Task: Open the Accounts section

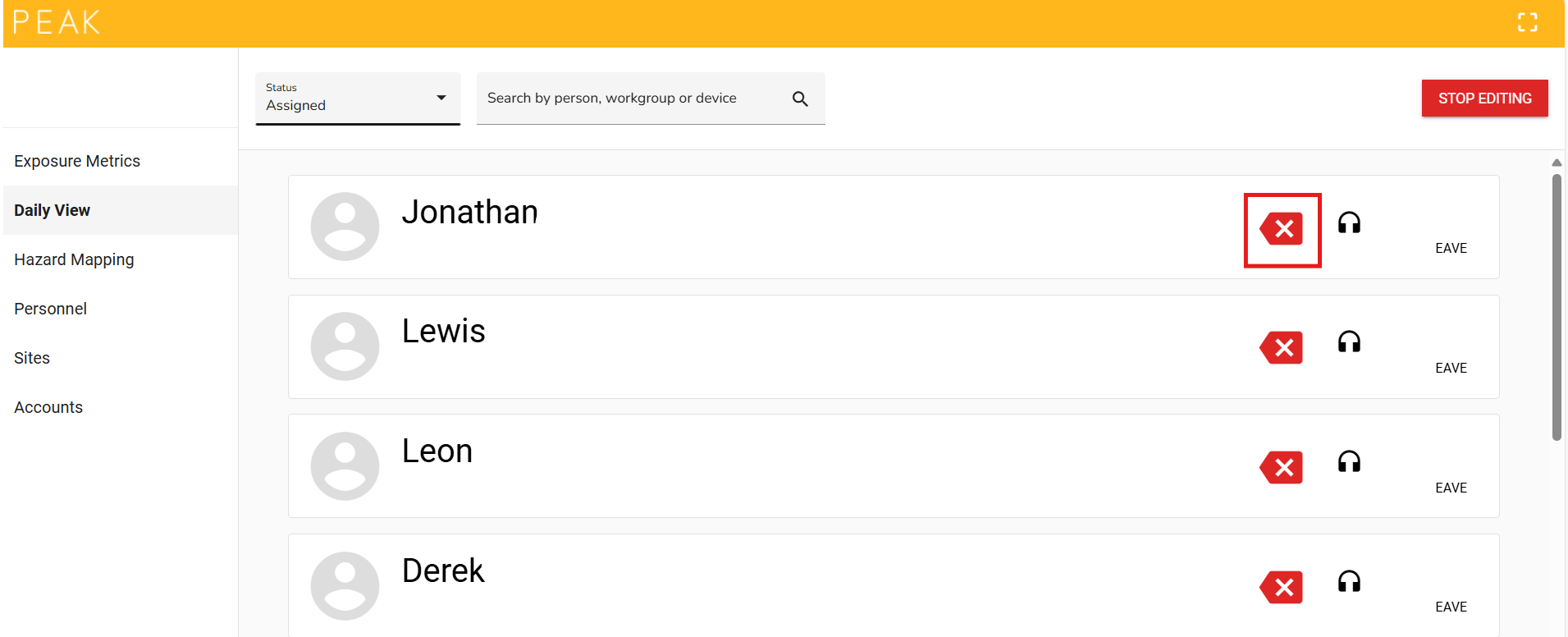Action: pos(48,407)
